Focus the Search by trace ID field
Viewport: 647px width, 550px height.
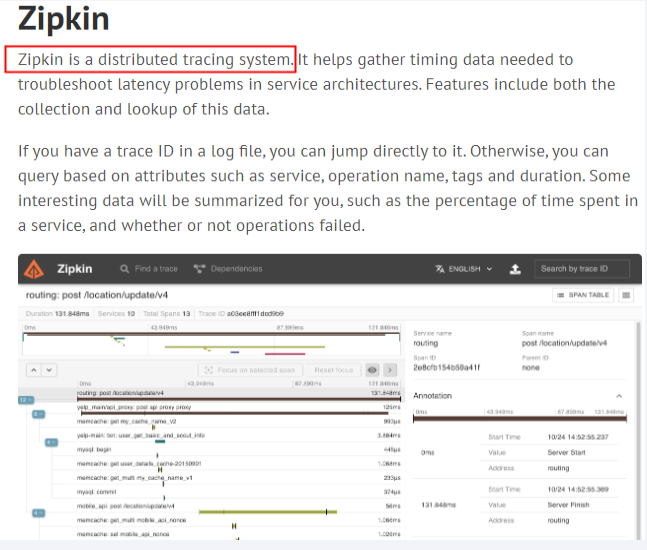pyautogui.click(x=582, y=269)
